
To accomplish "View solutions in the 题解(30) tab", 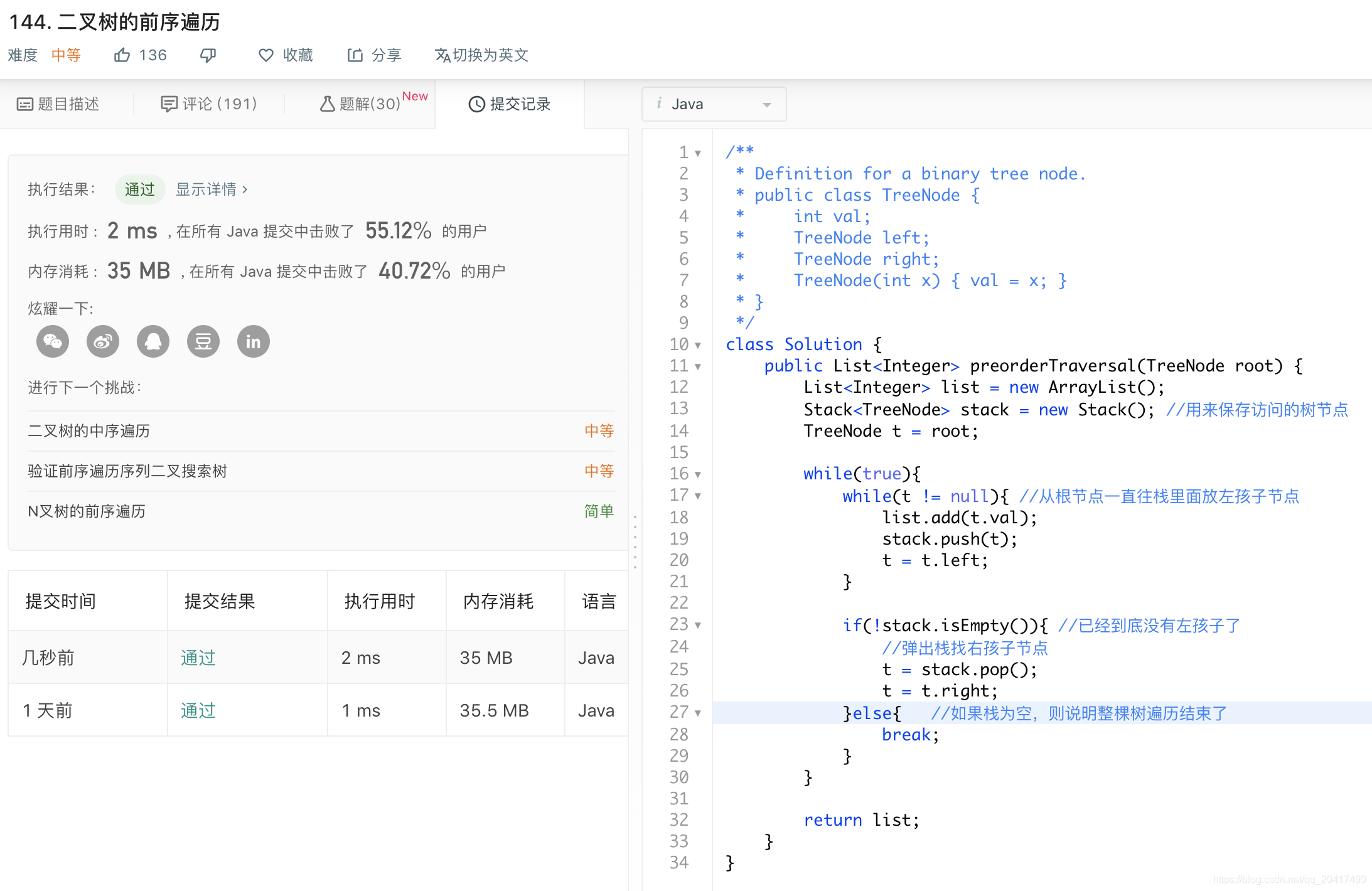I will point(361,104).
